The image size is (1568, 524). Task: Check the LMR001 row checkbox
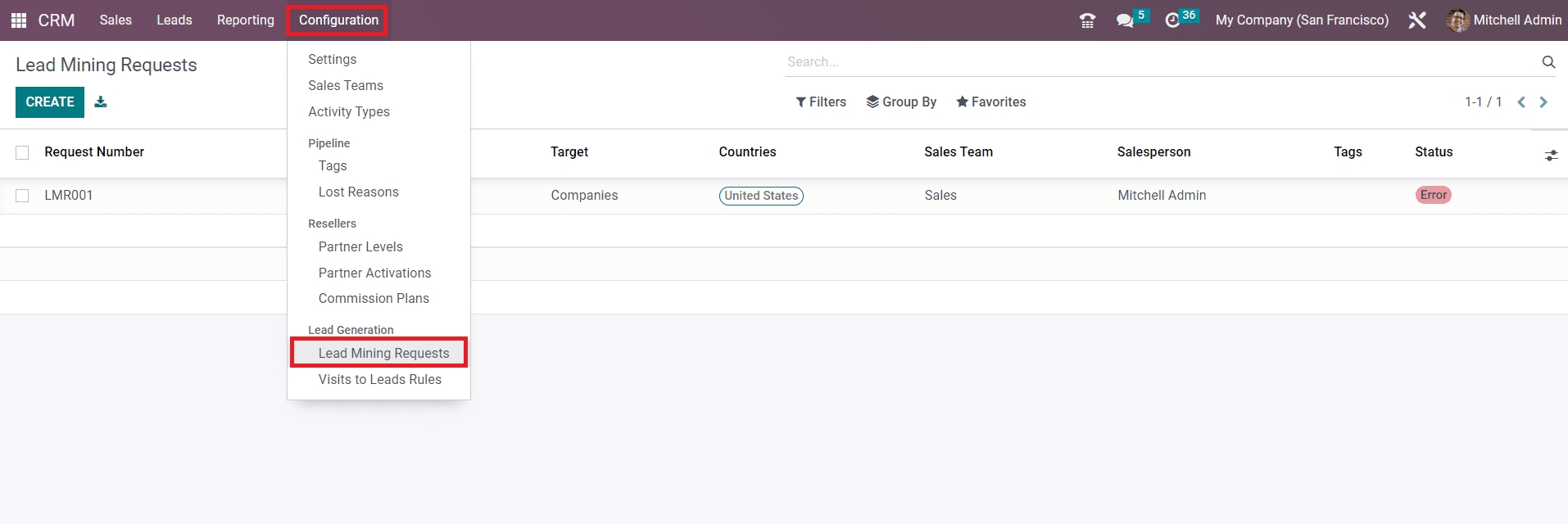[22, 196]
